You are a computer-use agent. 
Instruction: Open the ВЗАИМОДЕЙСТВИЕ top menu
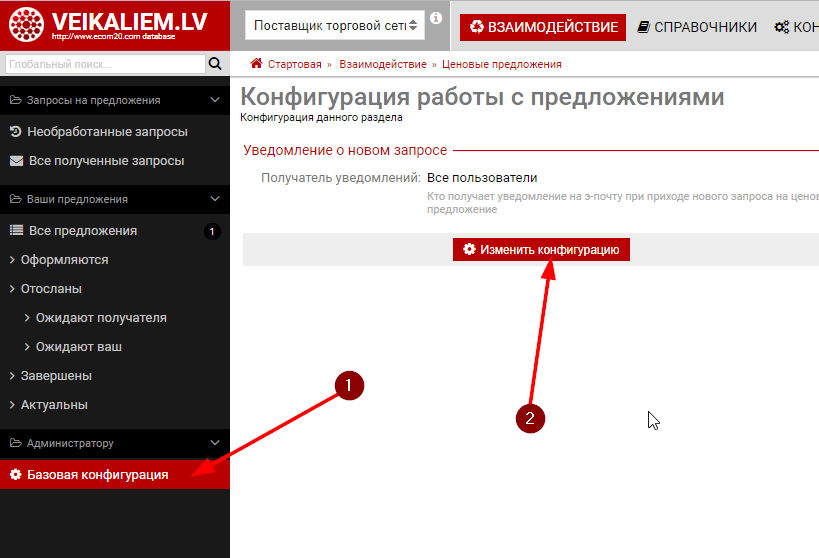click(543, 27)
